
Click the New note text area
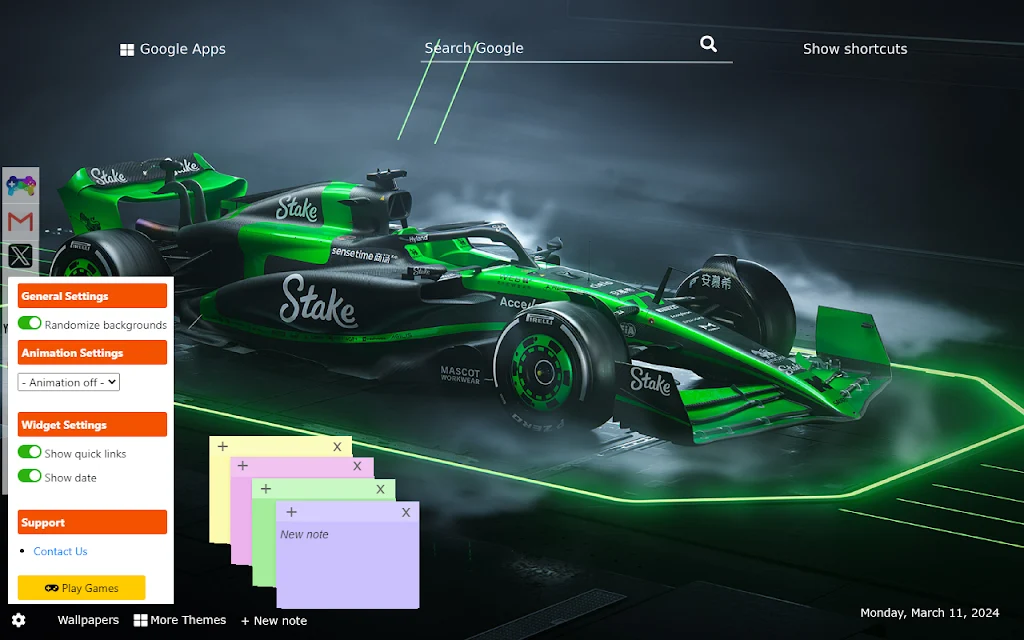tap(347, 566)
